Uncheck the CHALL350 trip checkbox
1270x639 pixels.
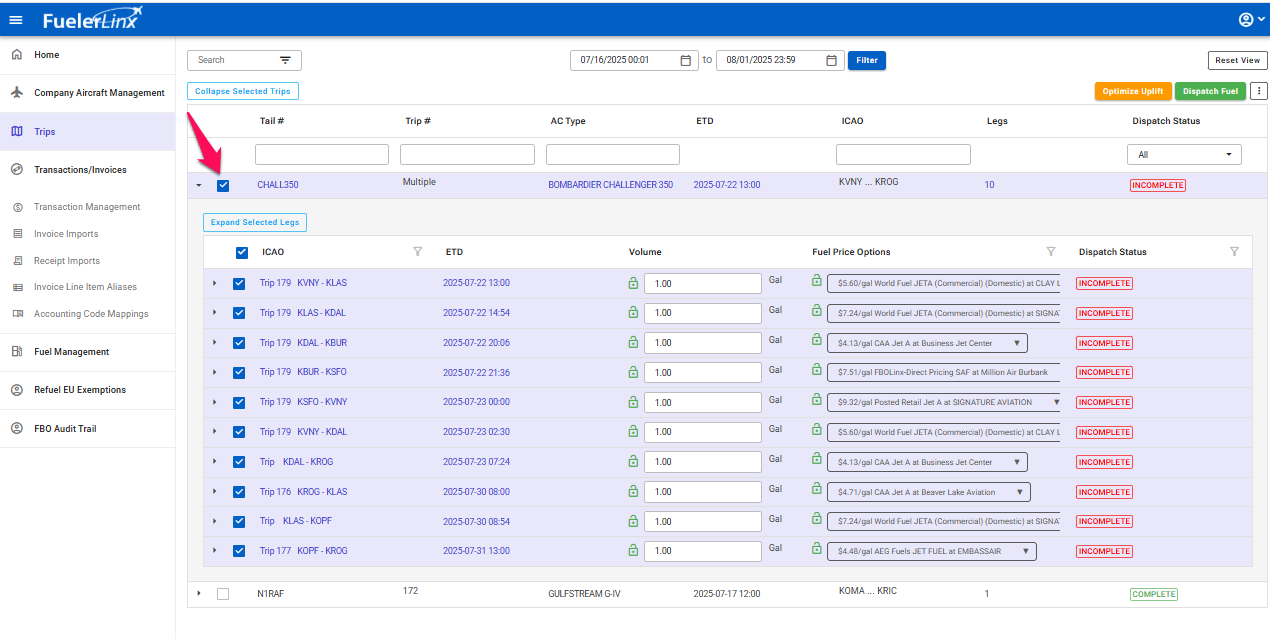[223, 185]
